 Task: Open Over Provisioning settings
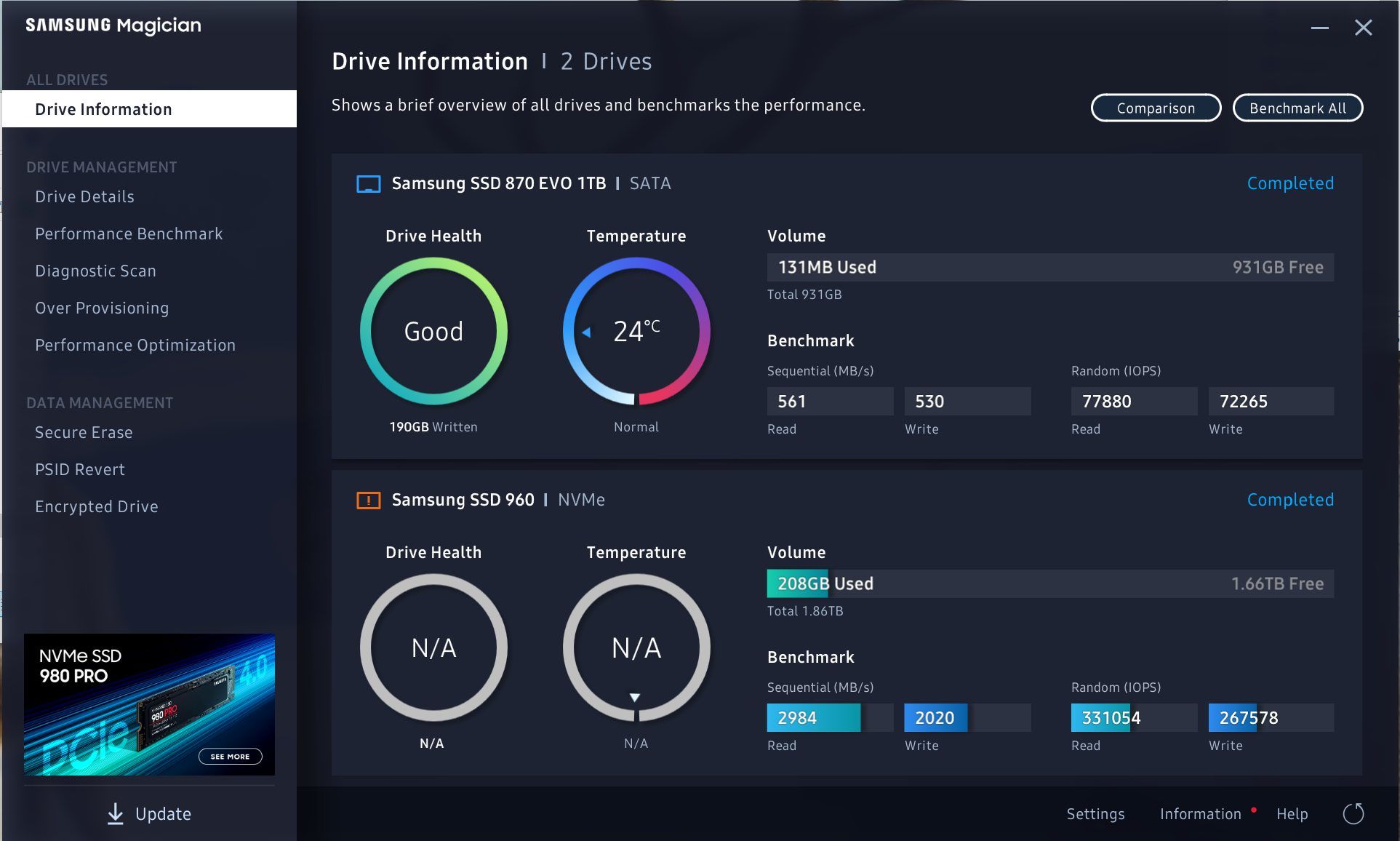click(102, 308)
